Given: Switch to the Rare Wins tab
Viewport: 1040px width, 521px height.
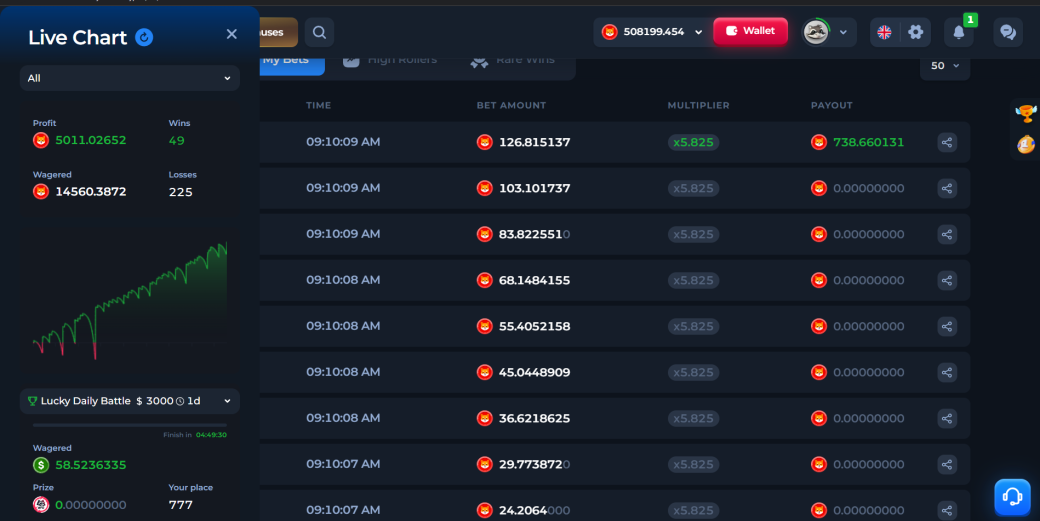Looking at the screenshot, I should pyautogui.click(x=513, y=60).
